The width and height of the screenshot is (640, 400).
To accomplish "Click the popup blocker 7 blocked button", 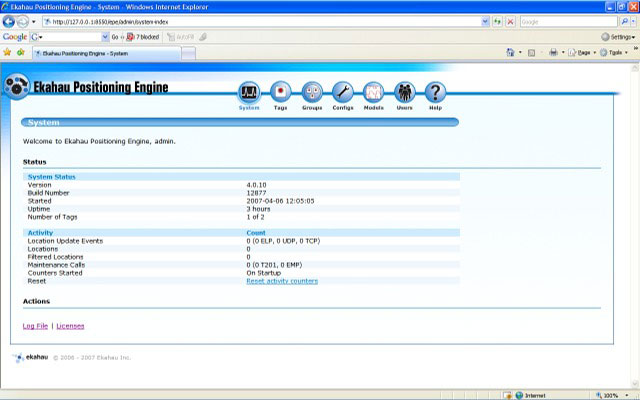I will coord(142,37).
